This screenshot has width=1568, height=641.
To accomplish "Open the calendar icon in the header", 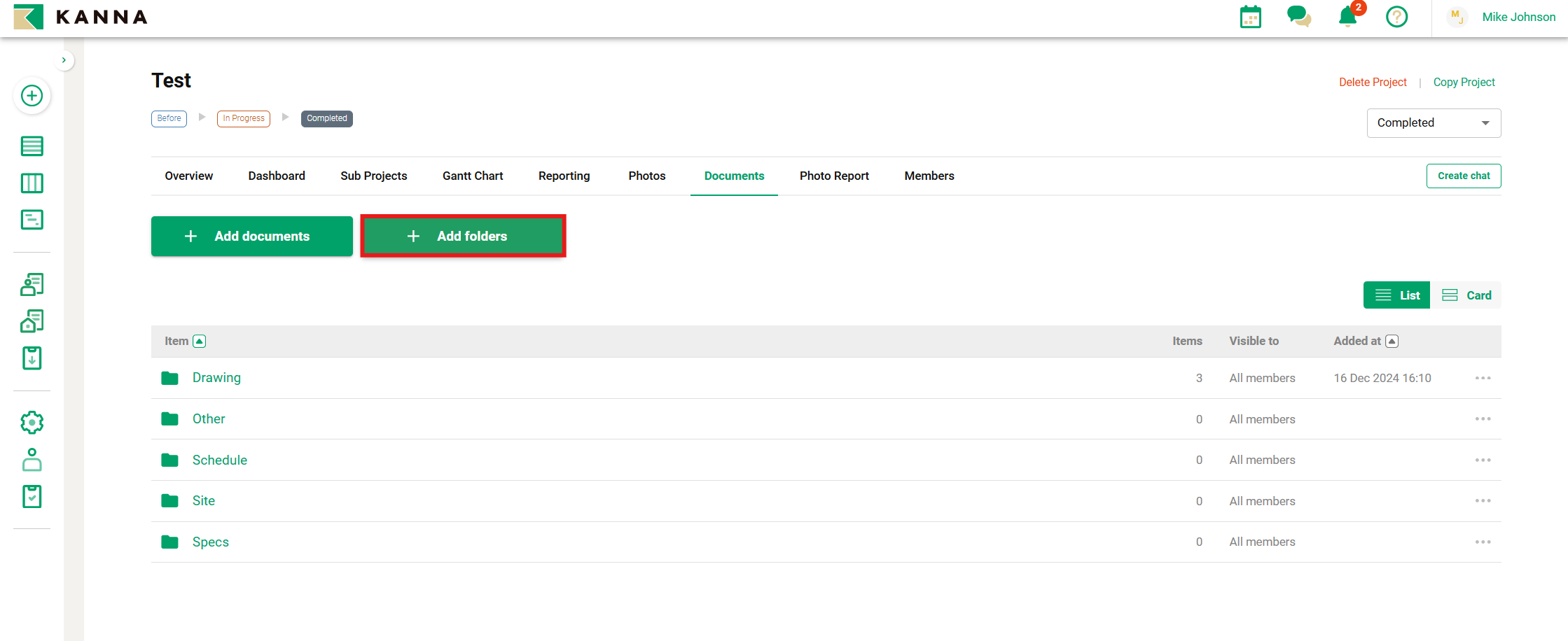I will pos(1250,17).
